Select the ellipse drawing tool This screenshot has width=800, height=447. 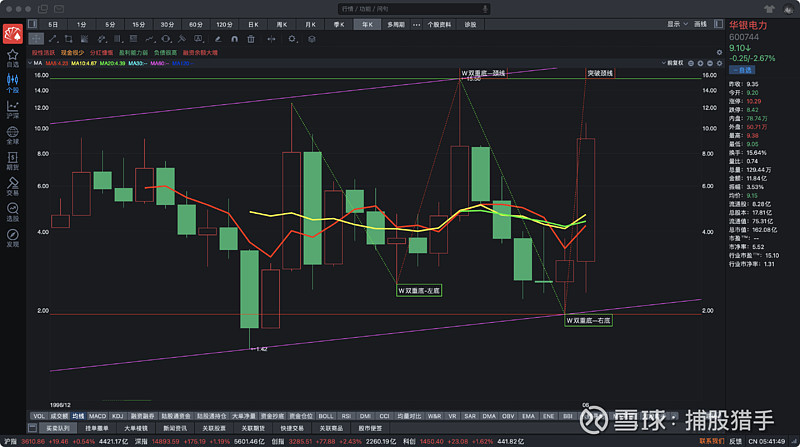[x=166, y=39]
